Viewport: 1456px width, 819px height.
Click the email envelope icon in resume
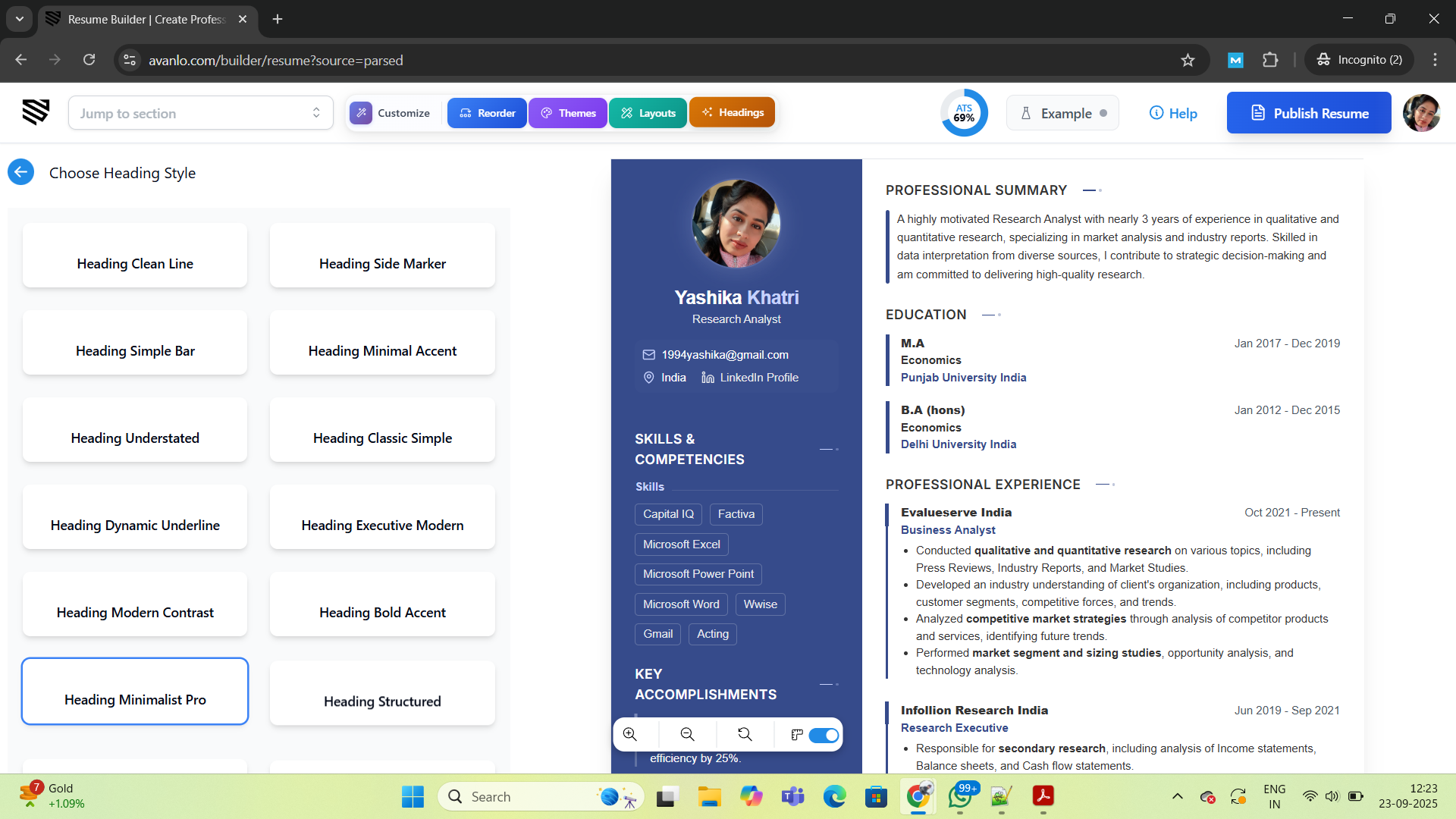tap(649, 355)
